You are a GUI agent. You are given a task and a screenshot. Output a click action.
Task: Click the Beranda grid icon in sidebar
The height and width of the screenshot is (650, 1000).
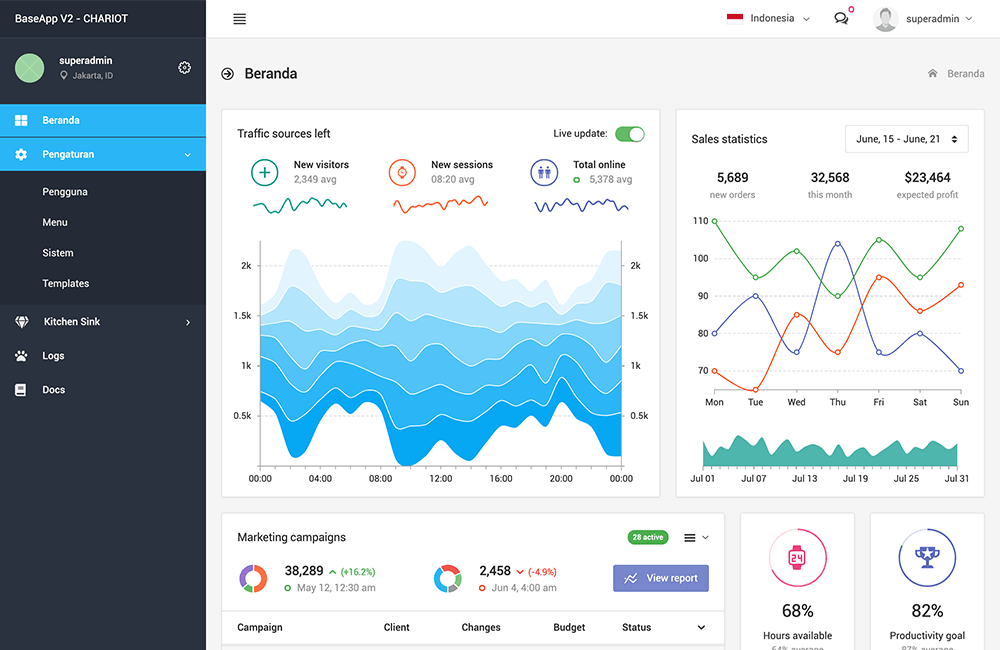(x=21, y=120)
